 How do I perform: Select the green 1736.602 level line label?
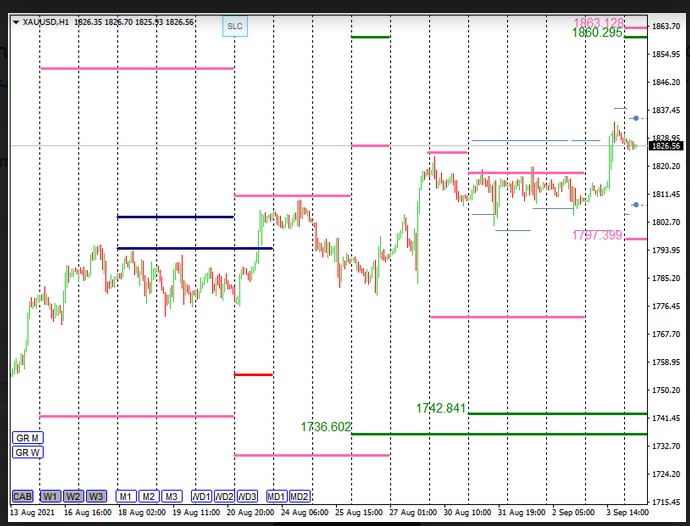pyautogui.click(x=326, y=427)
